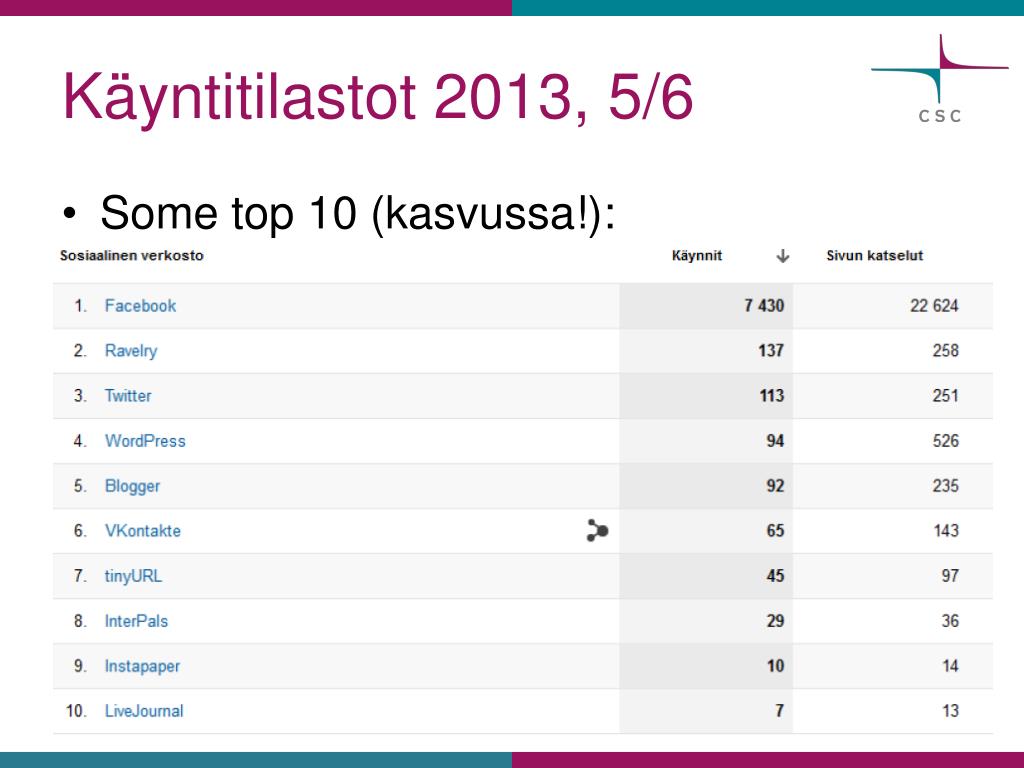Open the Twitter link
This screenshot has width=1024, height=768.
[128, 396]
